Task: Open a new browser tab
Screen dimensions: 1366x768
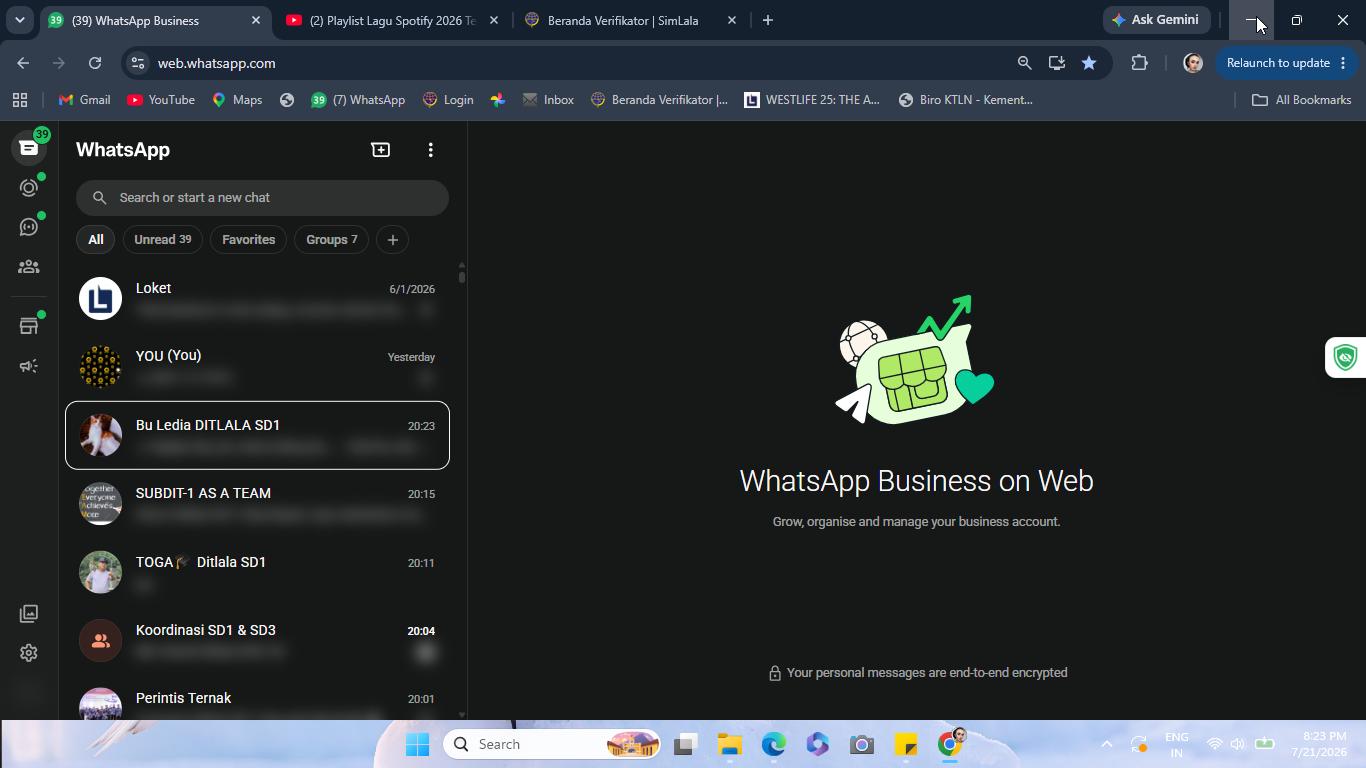Action: tap(768, 20)
